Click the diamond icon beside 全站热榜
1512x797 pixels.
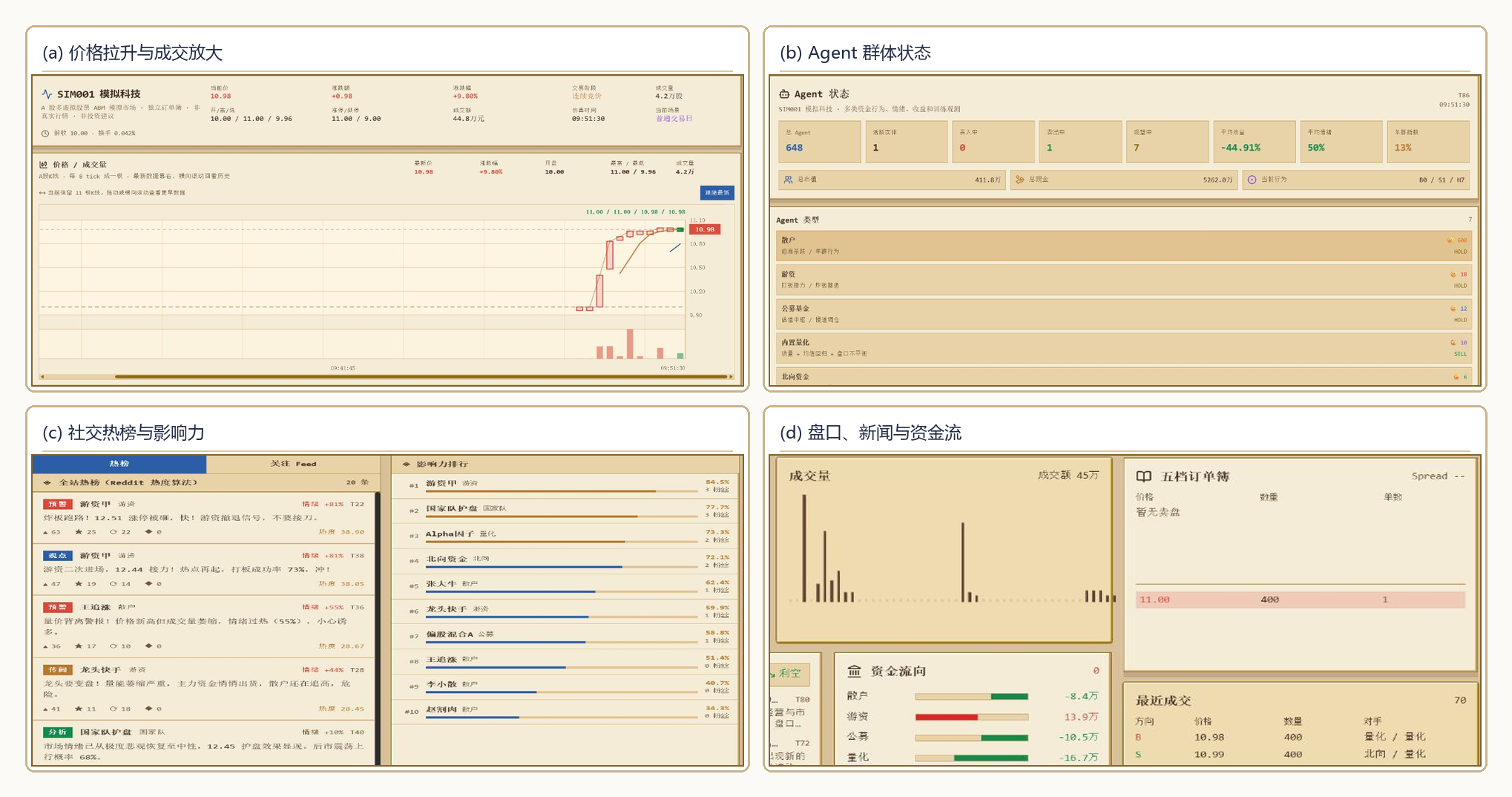coord(47,482)
